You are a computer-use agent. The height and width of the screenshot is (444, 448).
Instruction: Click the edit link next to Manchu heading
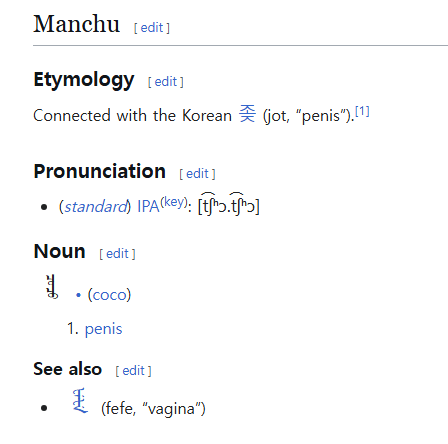click(x=152, y=28)
